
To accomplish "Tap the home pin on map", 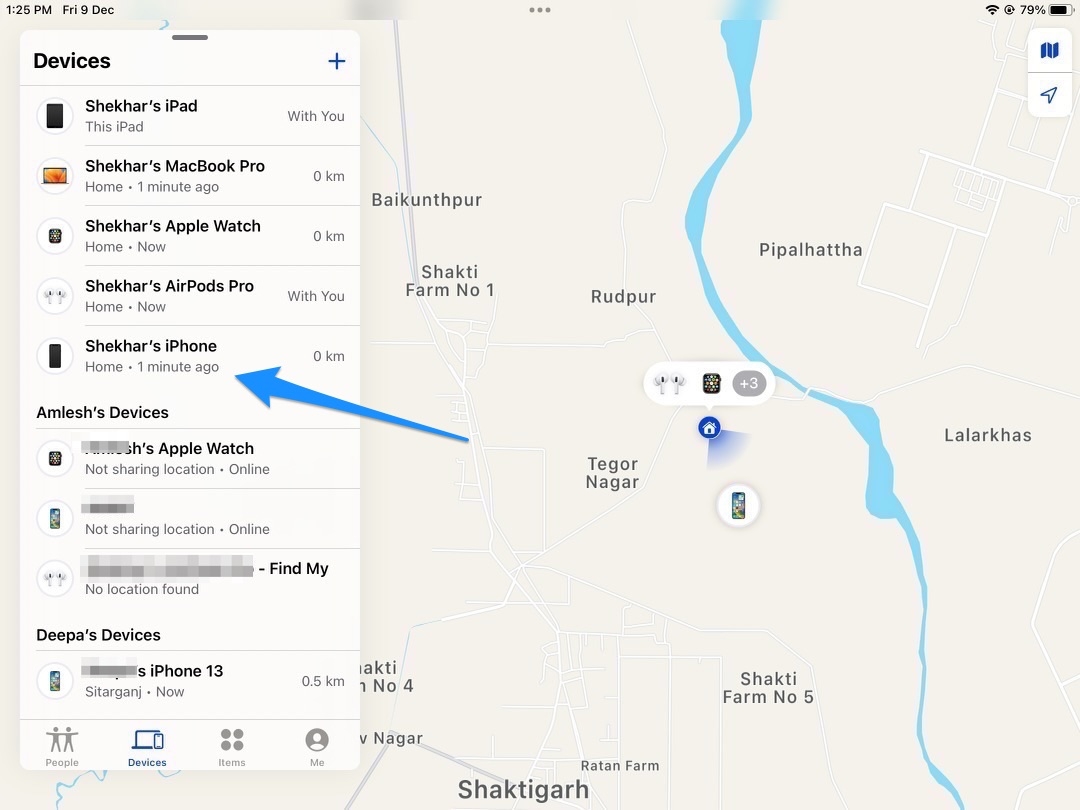I will pyautogui.click(x=709, y=428).
